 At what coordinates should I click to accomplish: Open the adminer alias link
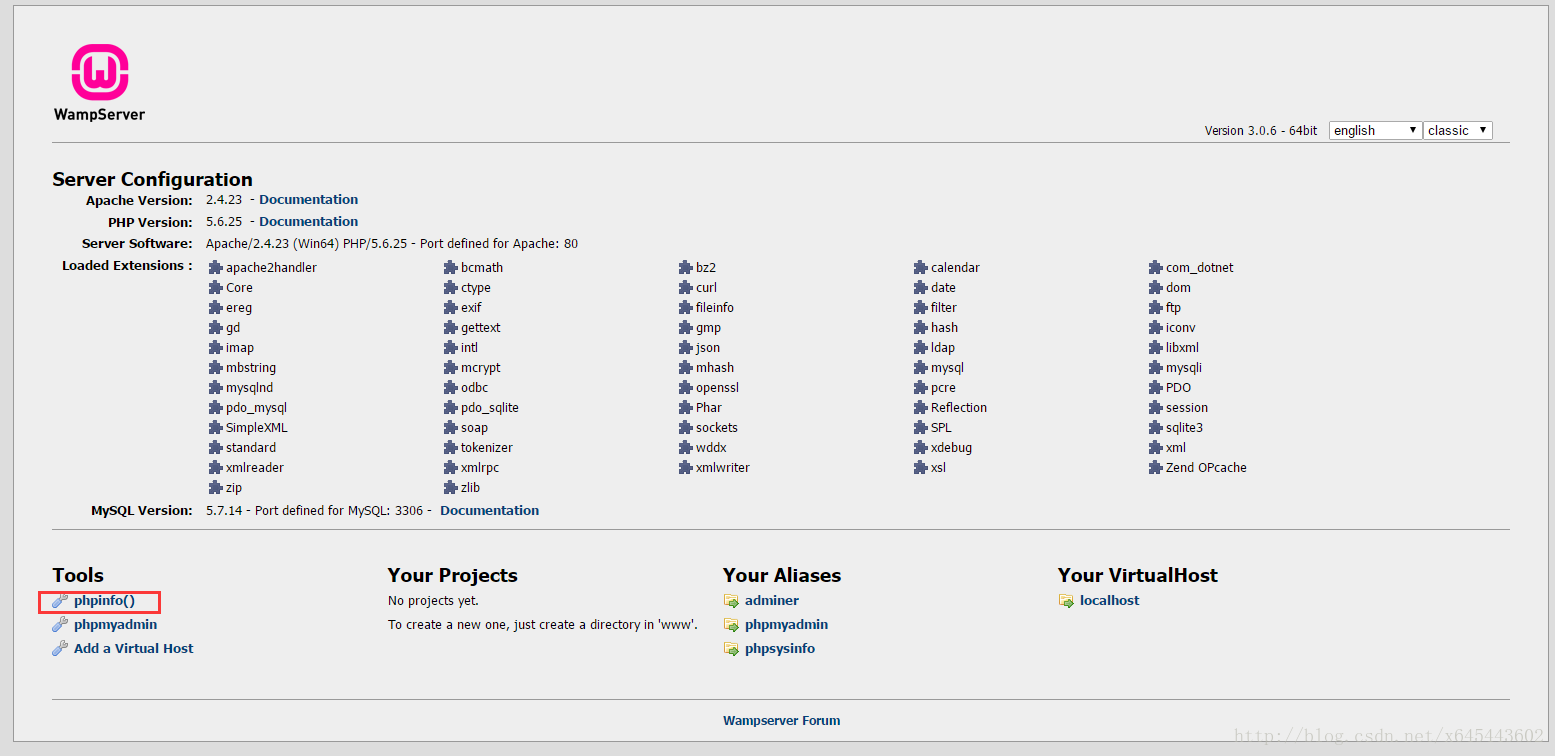(x=772, y=601)
